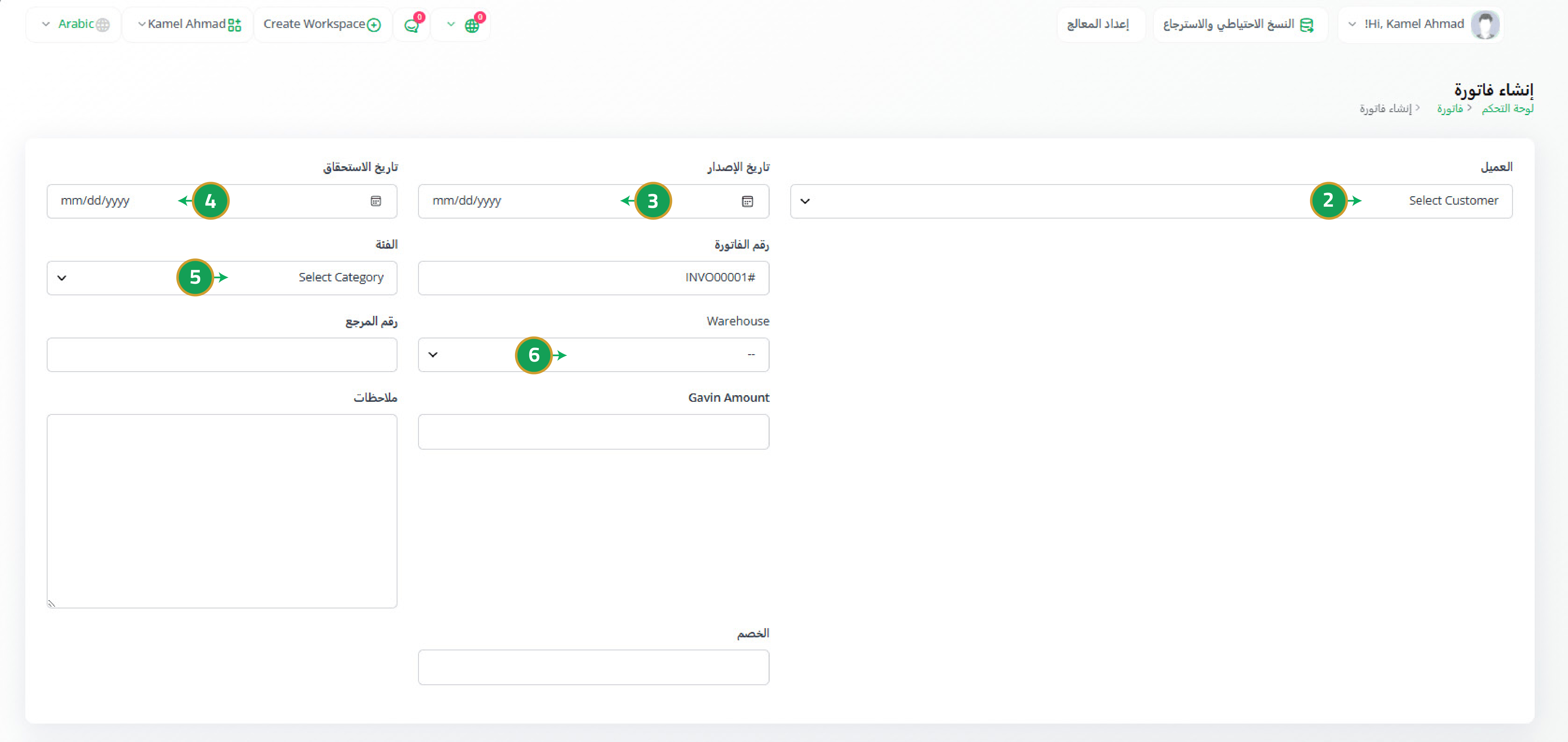Click the plus circle icon in Create Workspace
This screenshot has height=742, width=1568.
tap(374, 25)
